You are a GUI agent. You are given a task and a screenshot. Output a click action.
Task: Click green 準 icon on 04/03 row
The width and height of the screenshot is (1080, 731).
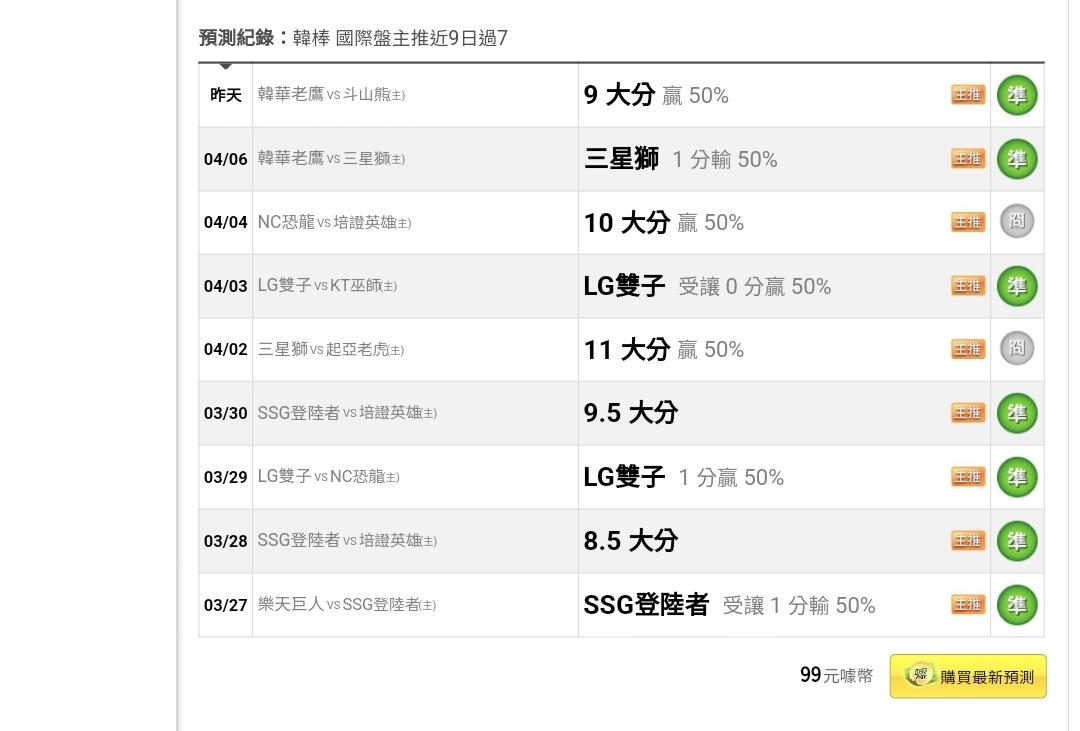1017,286
